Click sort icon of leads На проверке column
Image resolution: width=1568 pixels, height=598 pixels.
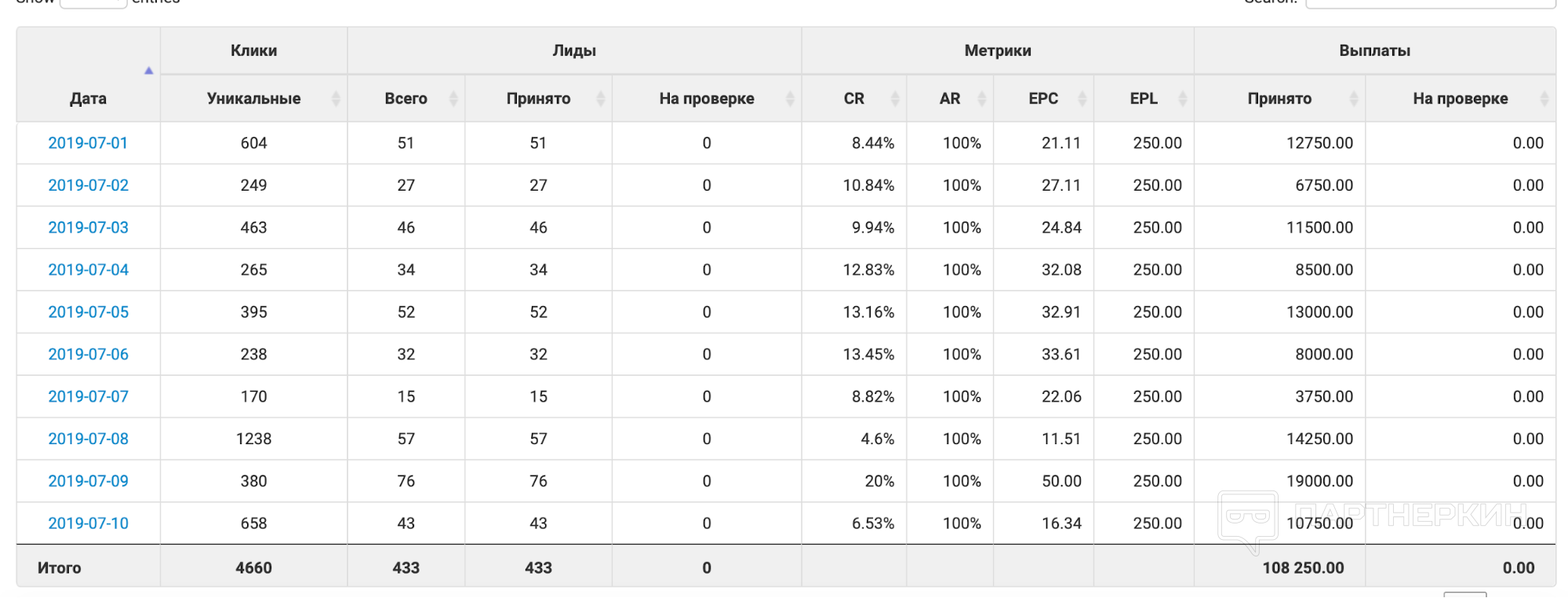789,99
